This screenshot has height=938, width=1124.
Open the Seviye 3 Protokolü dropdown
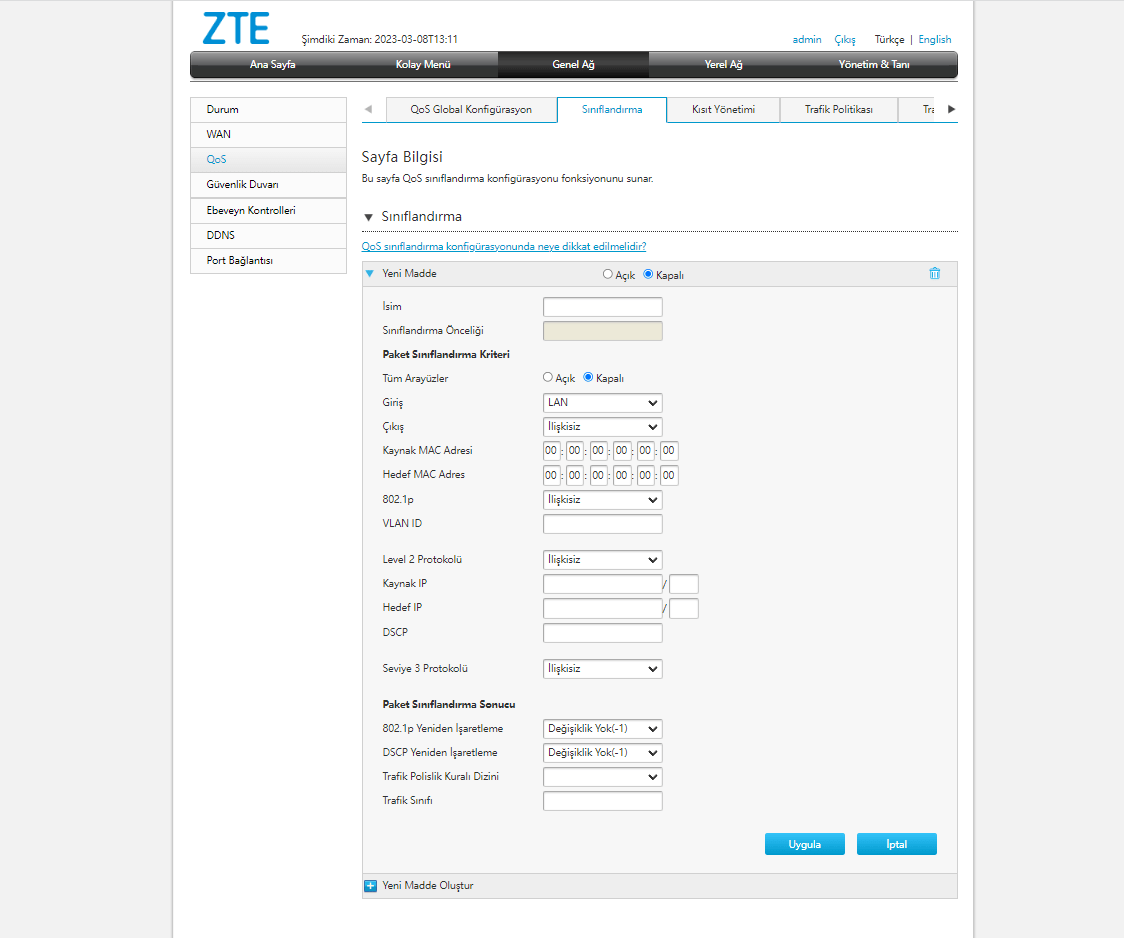coord(602,668)
